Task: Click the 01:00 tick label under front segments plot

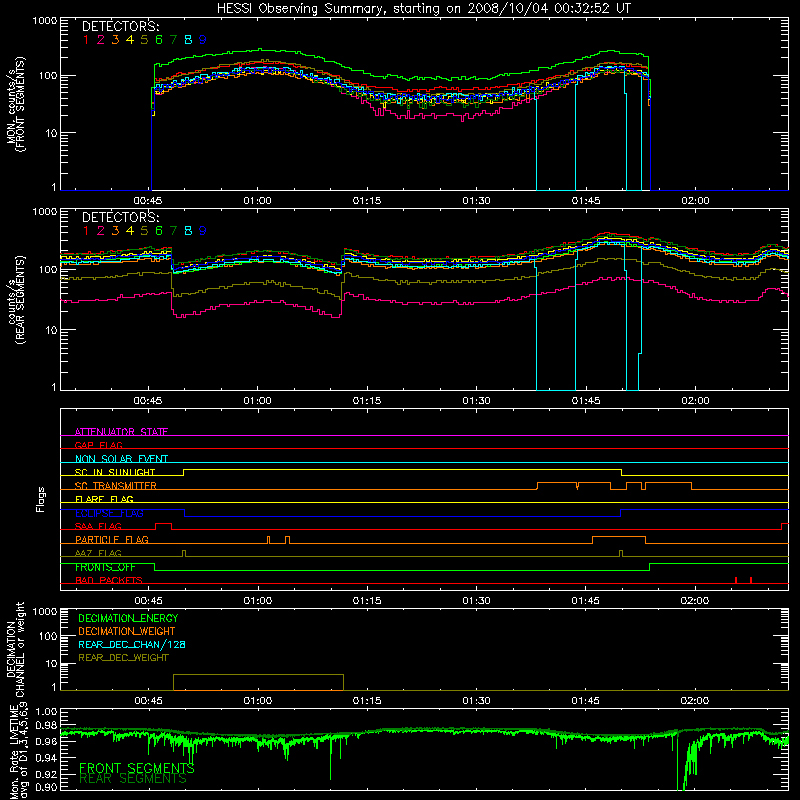Action: 257,201
